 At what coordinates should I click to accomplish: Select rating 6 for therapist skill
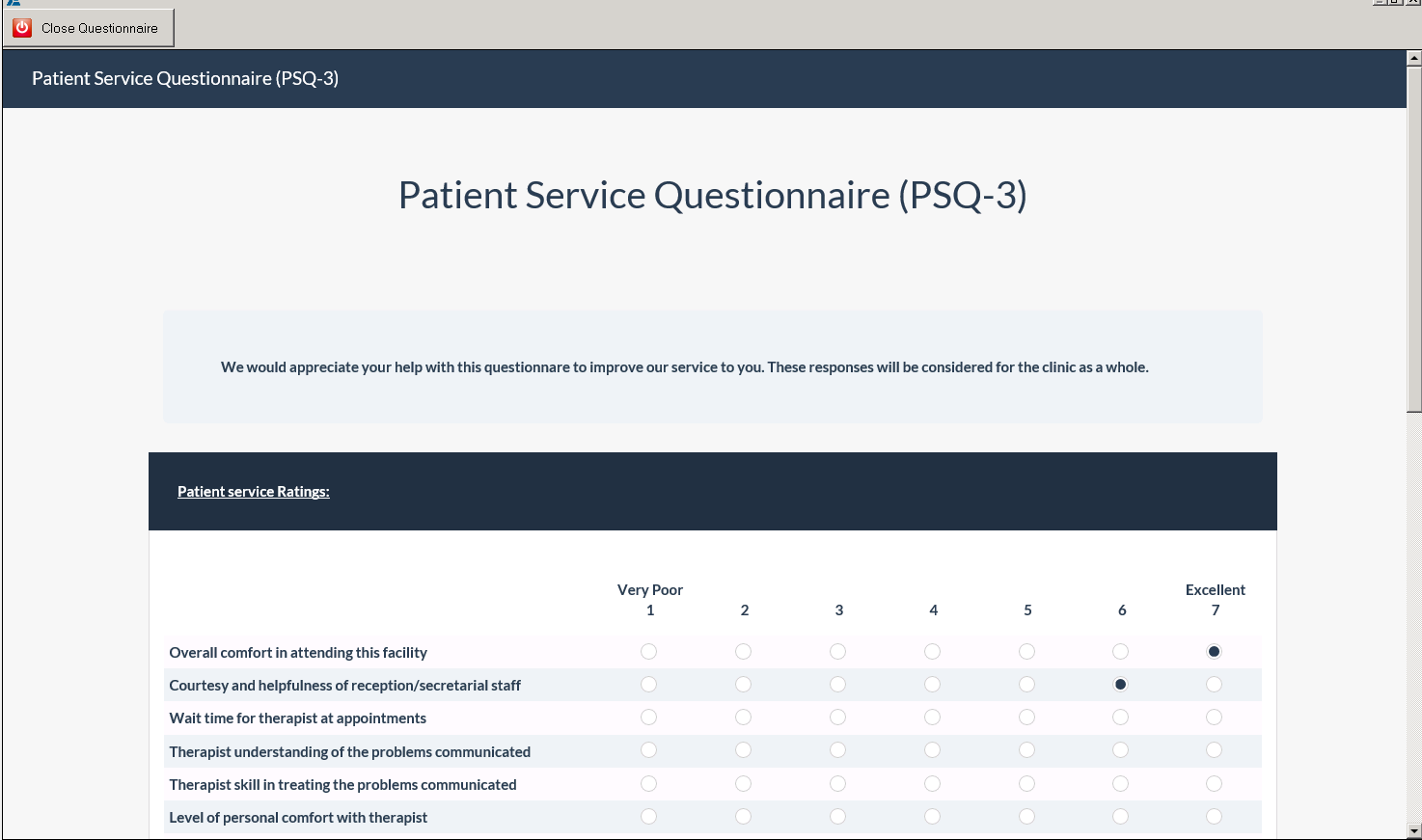click(1120, 783)
